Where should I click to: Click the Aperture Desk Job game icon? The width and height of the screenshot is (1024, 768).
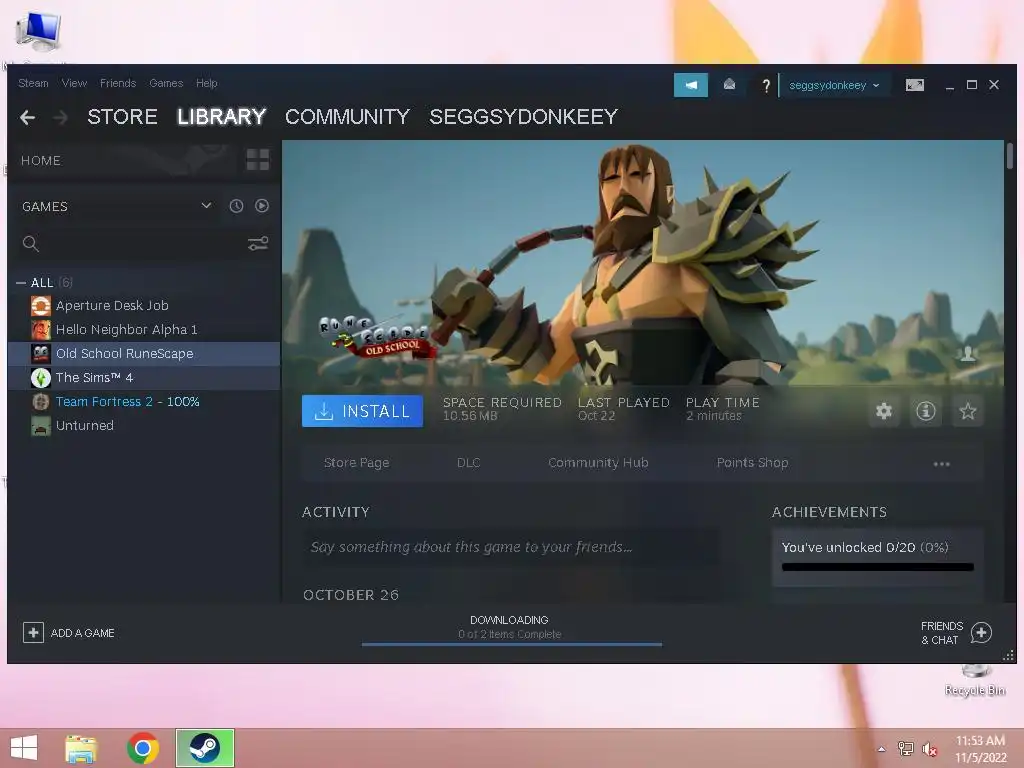pyautogui.click(x=40, y=306)
